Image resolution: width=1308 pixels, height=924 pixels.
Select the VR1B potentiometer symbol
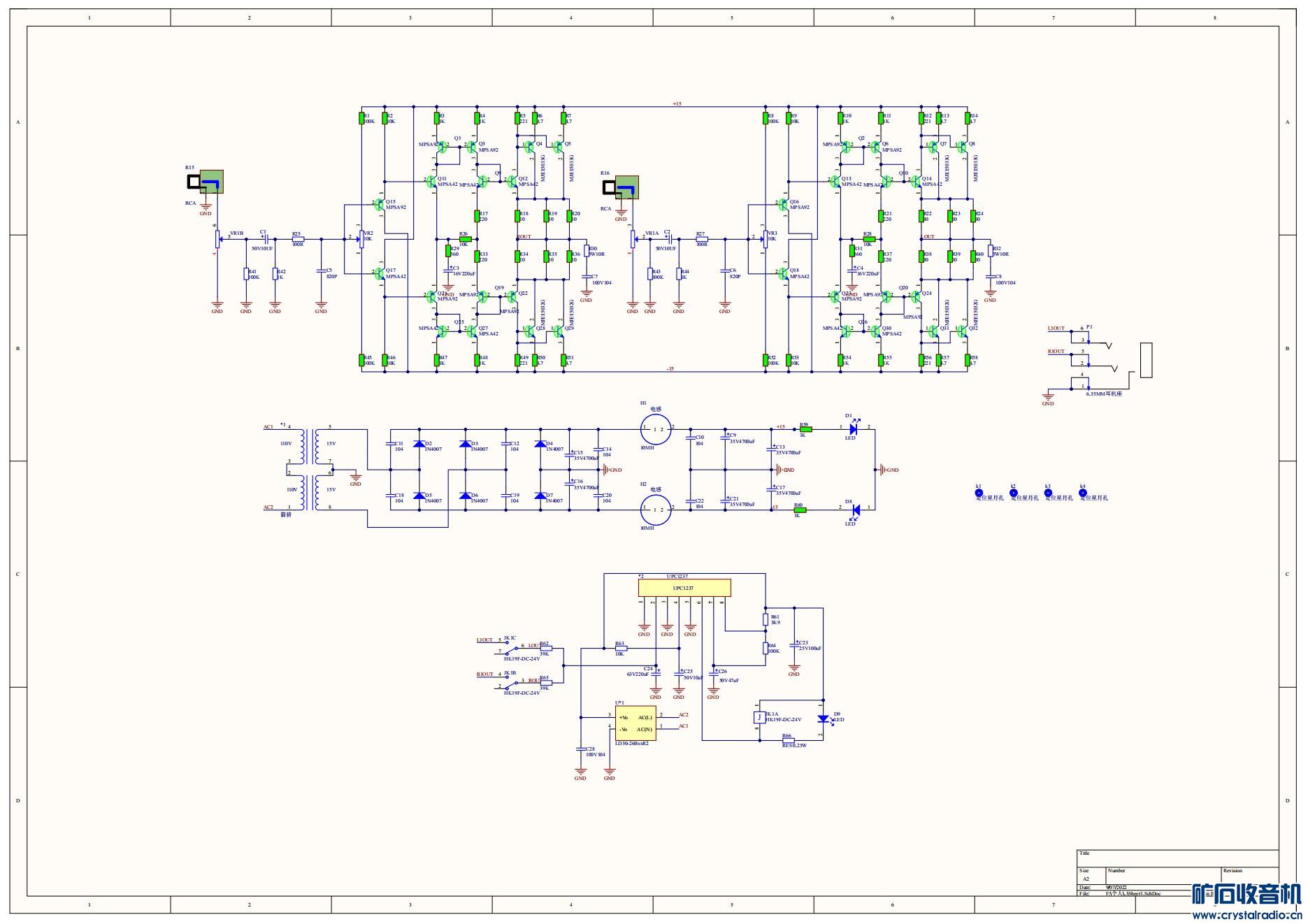[217, 239]
